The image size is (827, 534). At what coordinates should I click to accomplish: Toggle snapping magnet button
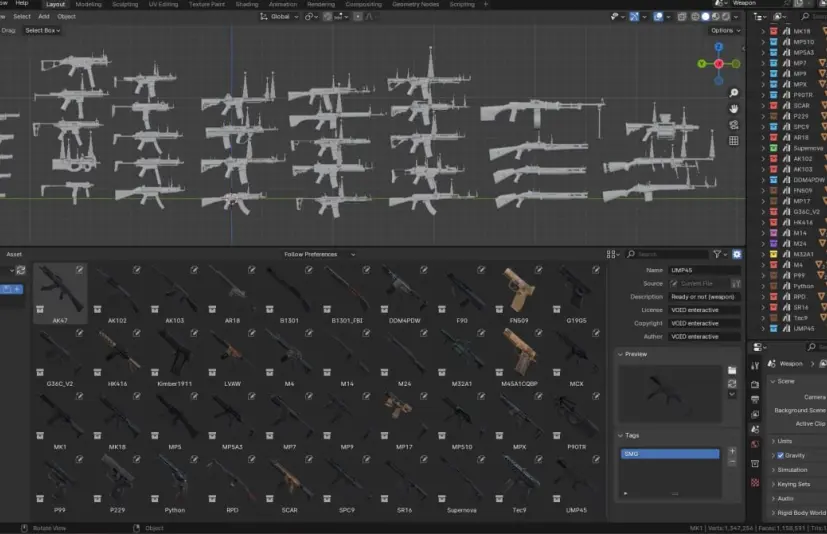[328, 17]
